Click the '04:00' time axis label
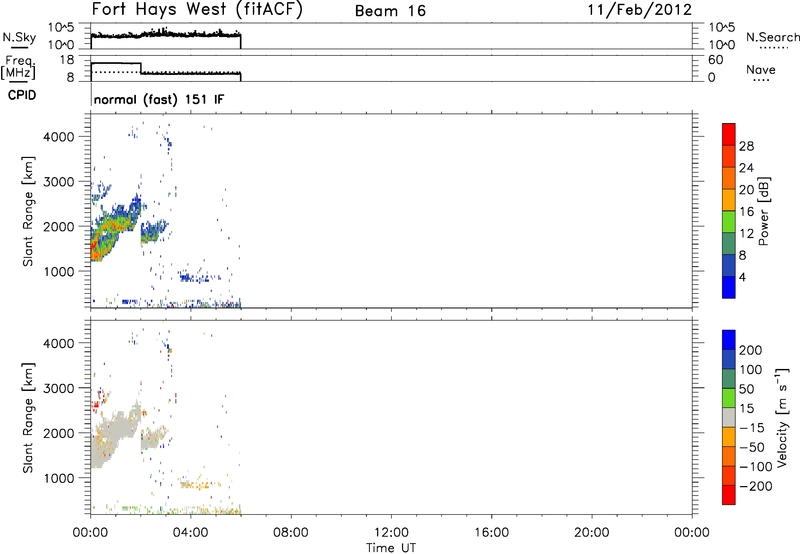This screenshot has height=554, width=800. [x=191, y=533]
